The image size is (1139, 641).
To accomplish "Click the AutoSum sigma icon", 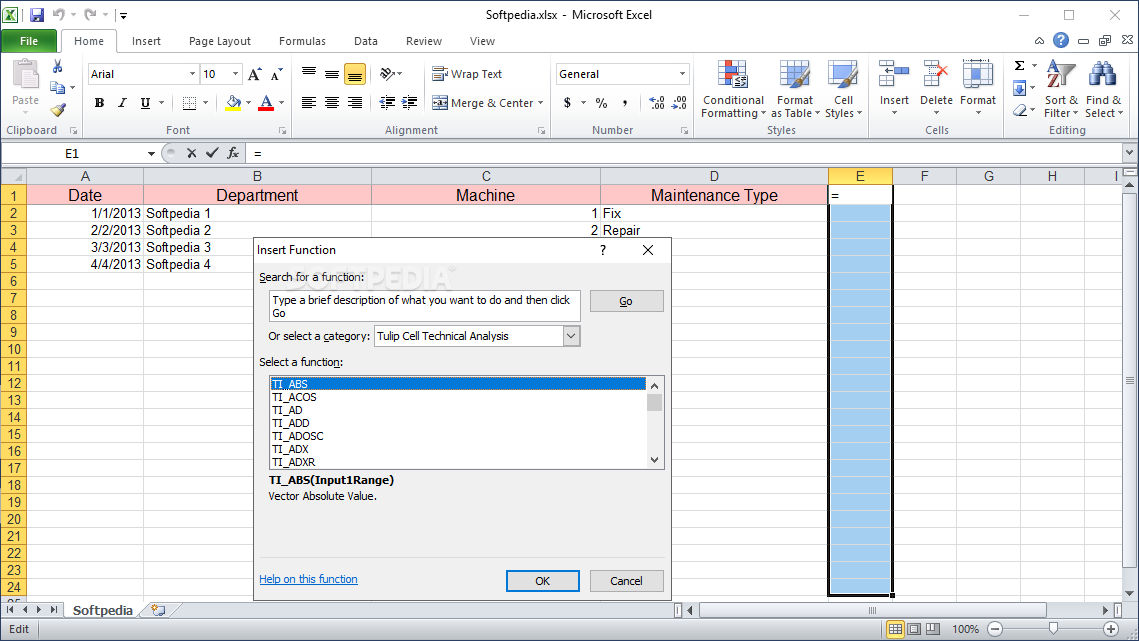I will [1020, 66].
